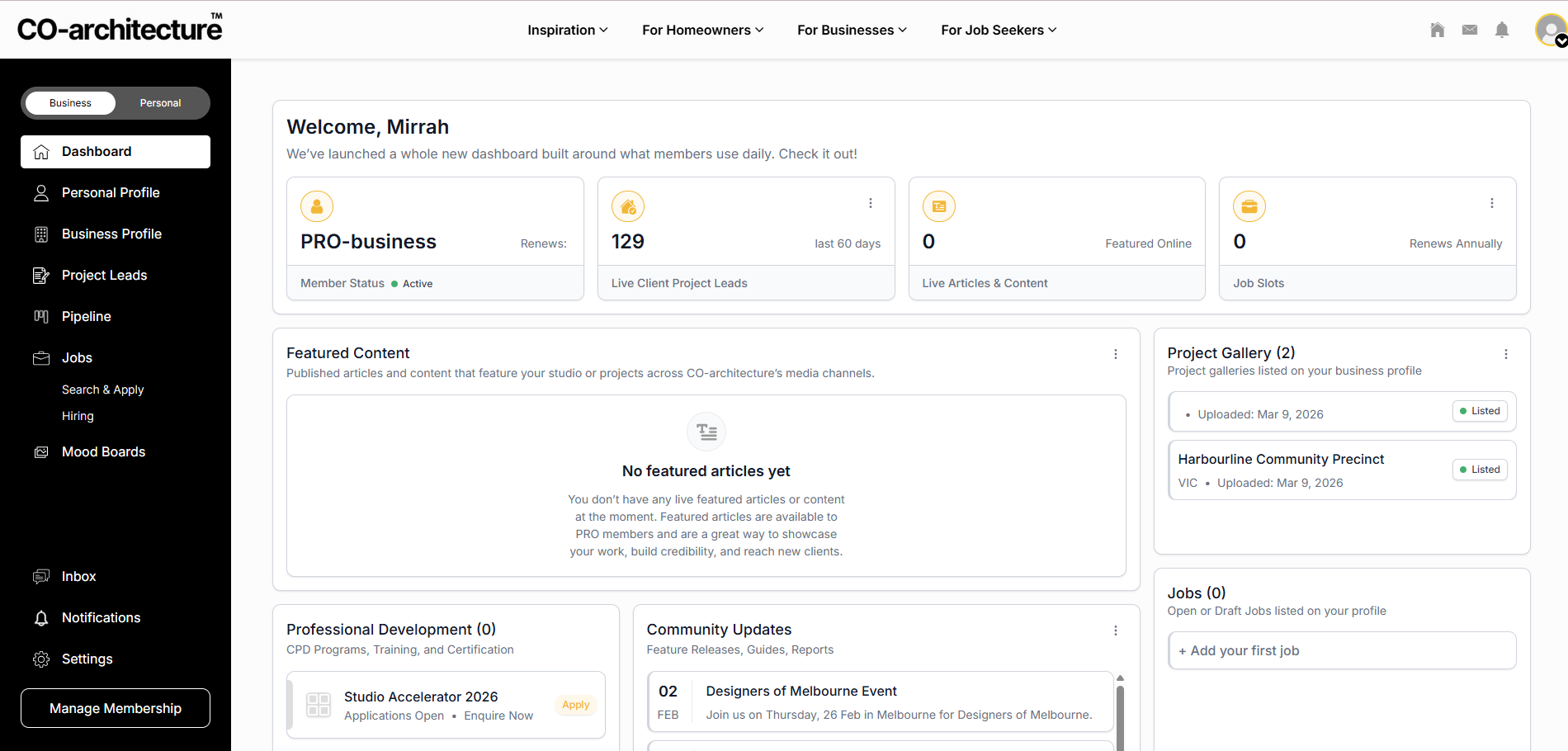Click the Live Client Project Leads house icon
The width and height of the screenshot is (1568, 751).
(627, 206)
